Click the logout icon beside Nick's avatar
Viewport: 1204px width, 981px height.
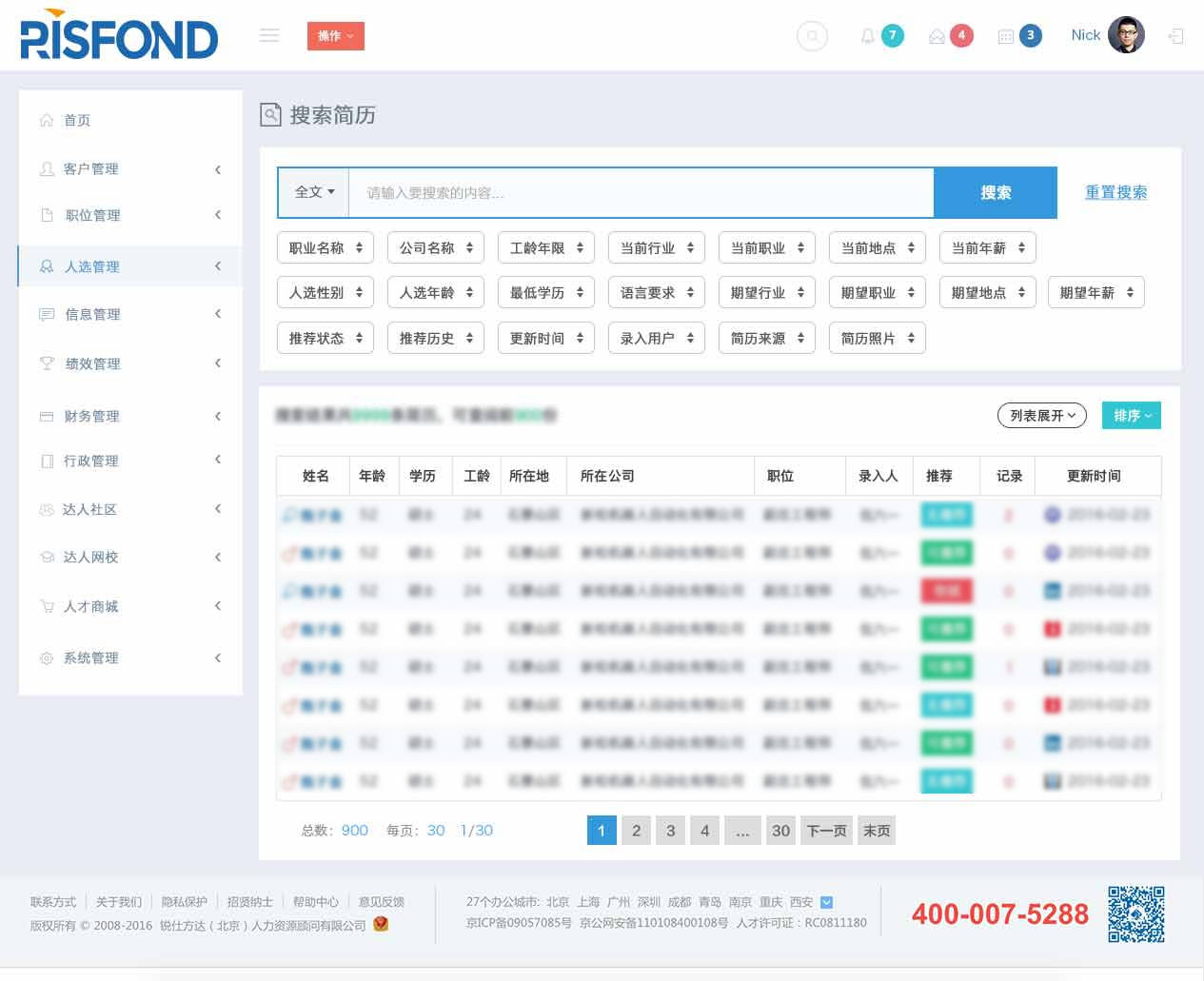pos(1176,36)
